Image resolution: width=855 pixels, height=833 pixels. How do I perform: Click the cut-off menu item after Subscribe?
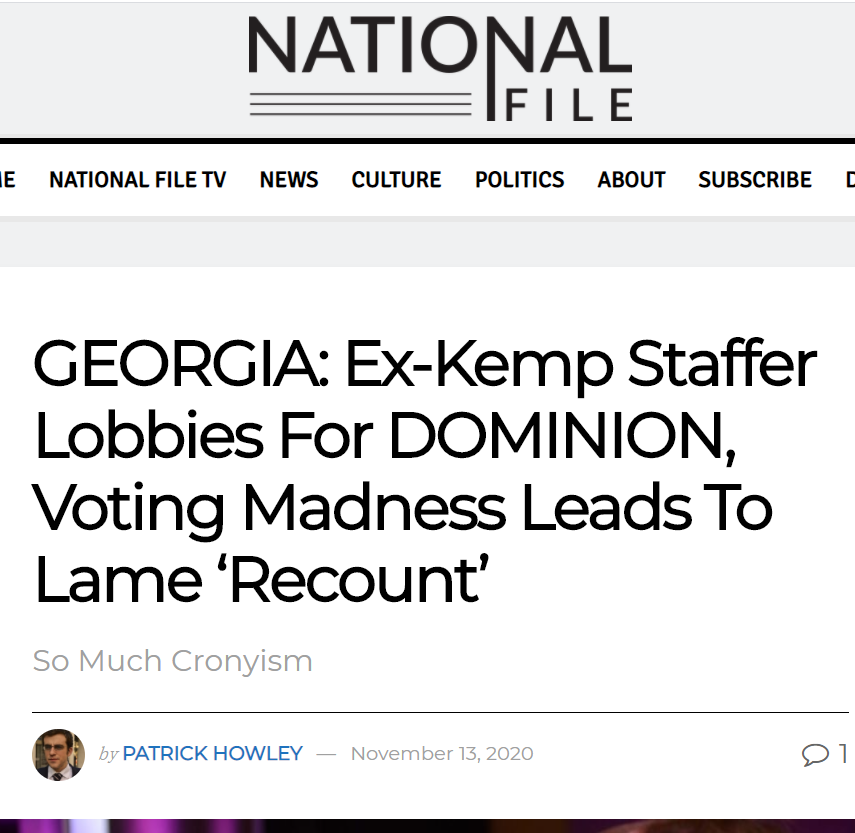[x=849, y=180]
